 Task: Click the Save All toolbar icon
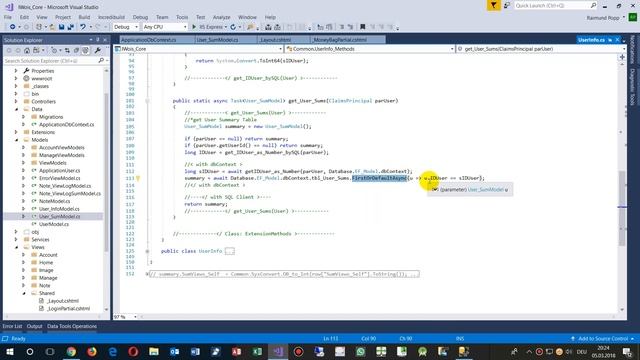click(x=70, y=27)
